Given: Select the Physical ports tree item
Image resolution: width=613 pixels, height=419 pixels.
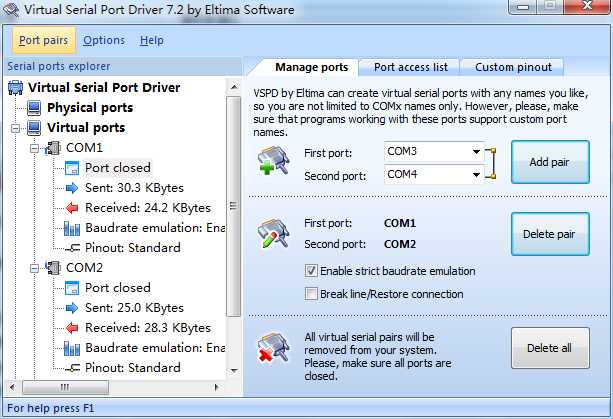Looking at the screenshot, I should pos(90,108).
